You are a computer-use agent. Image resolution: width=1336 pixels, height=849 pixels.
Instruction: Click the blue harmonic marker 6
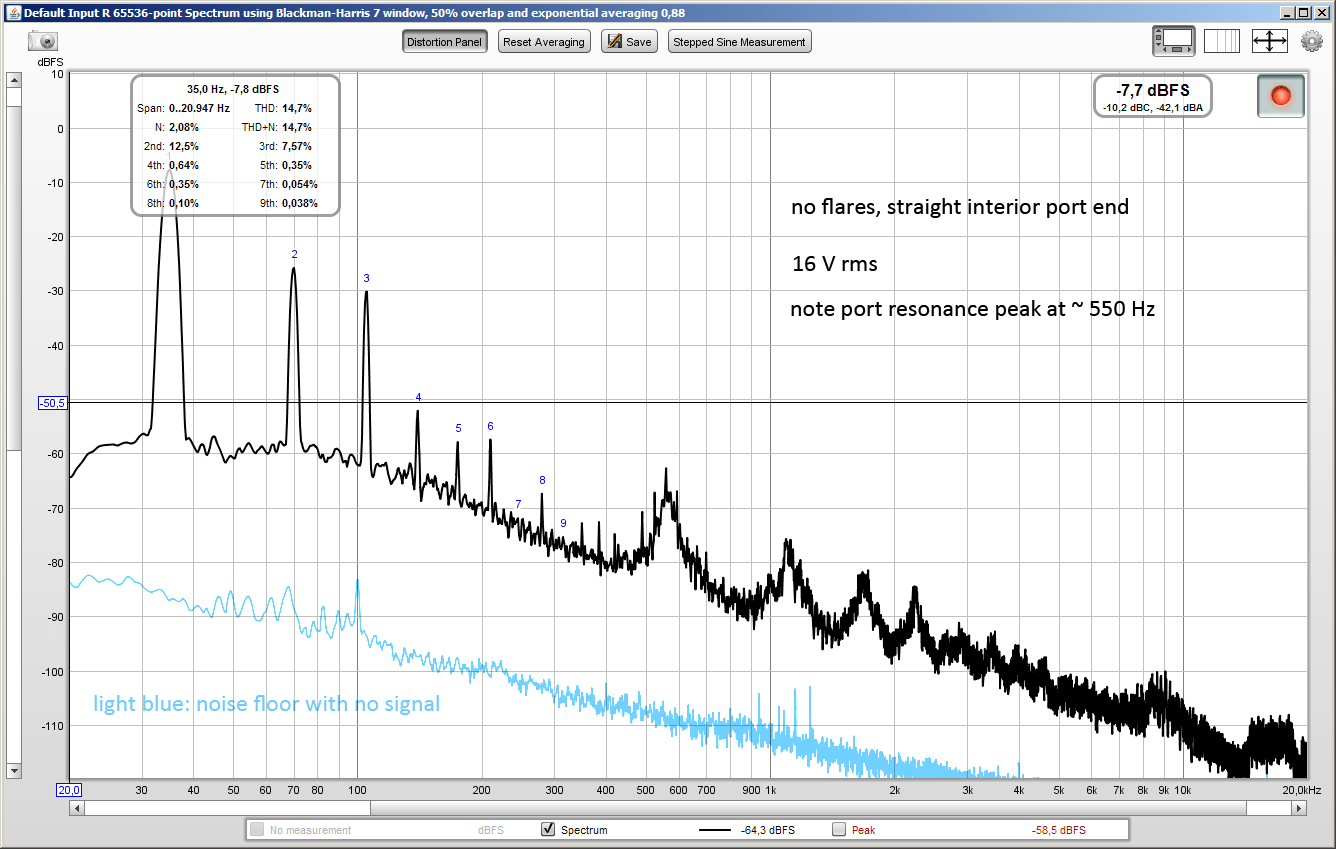click(490, 426)
